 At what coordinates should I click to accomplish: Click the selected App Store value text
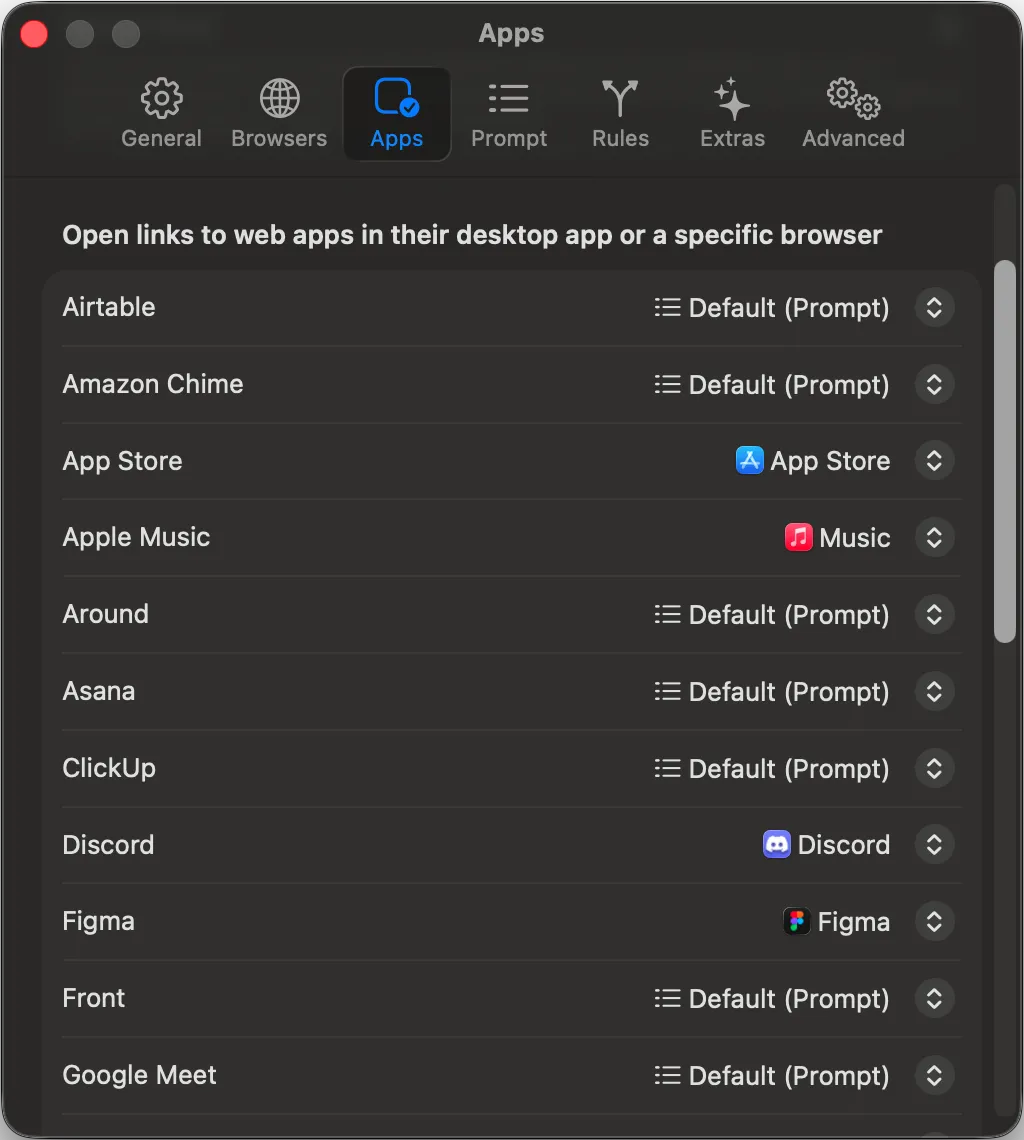click(x=830, y=462)
